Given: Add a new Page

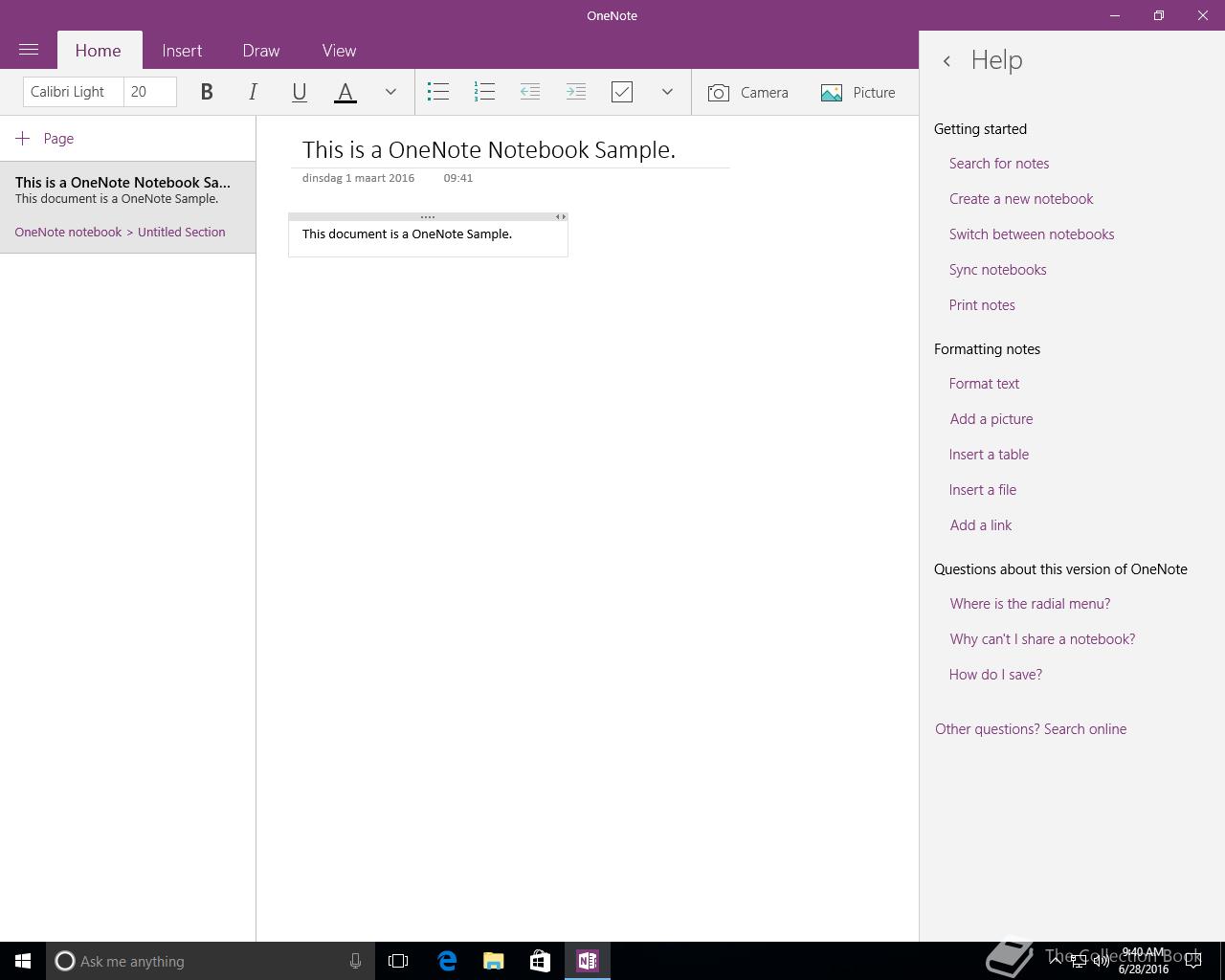Looking at the screenshot, I should 45,139.
